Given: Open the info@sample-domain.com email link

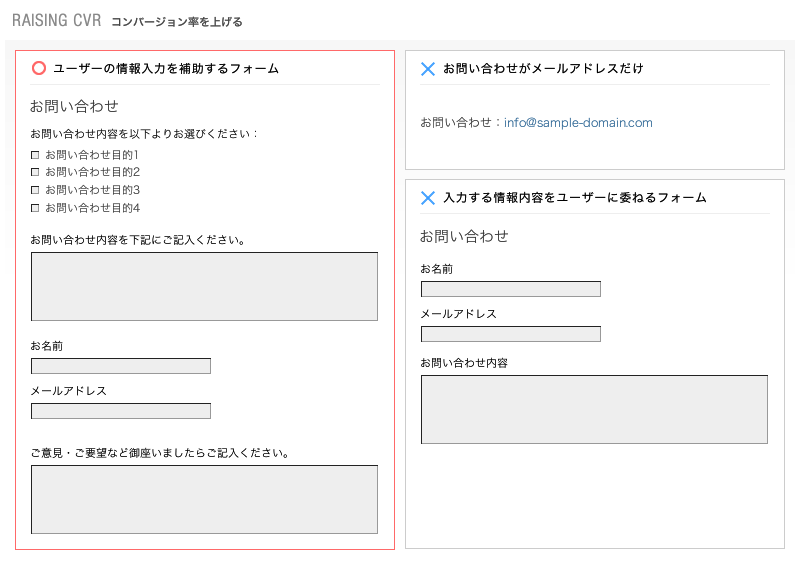Looking at the screenshot, I should click(578, 122).
